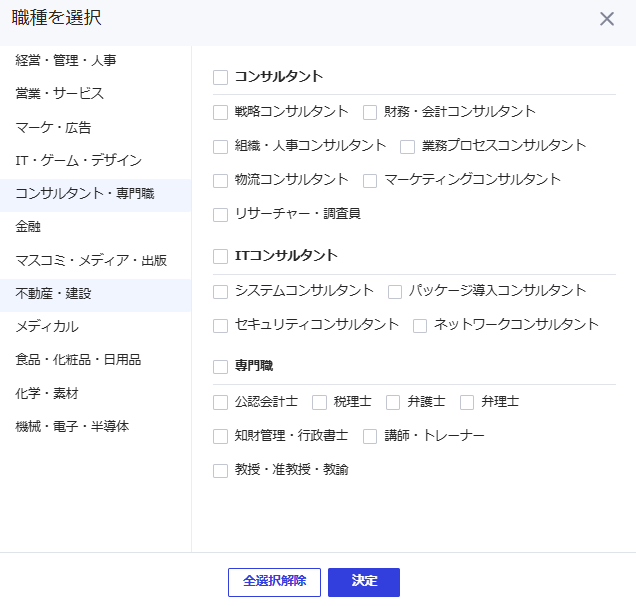
Task: Select the 食品・化粧品・日用品 category
Action: [x=95, y=360]
